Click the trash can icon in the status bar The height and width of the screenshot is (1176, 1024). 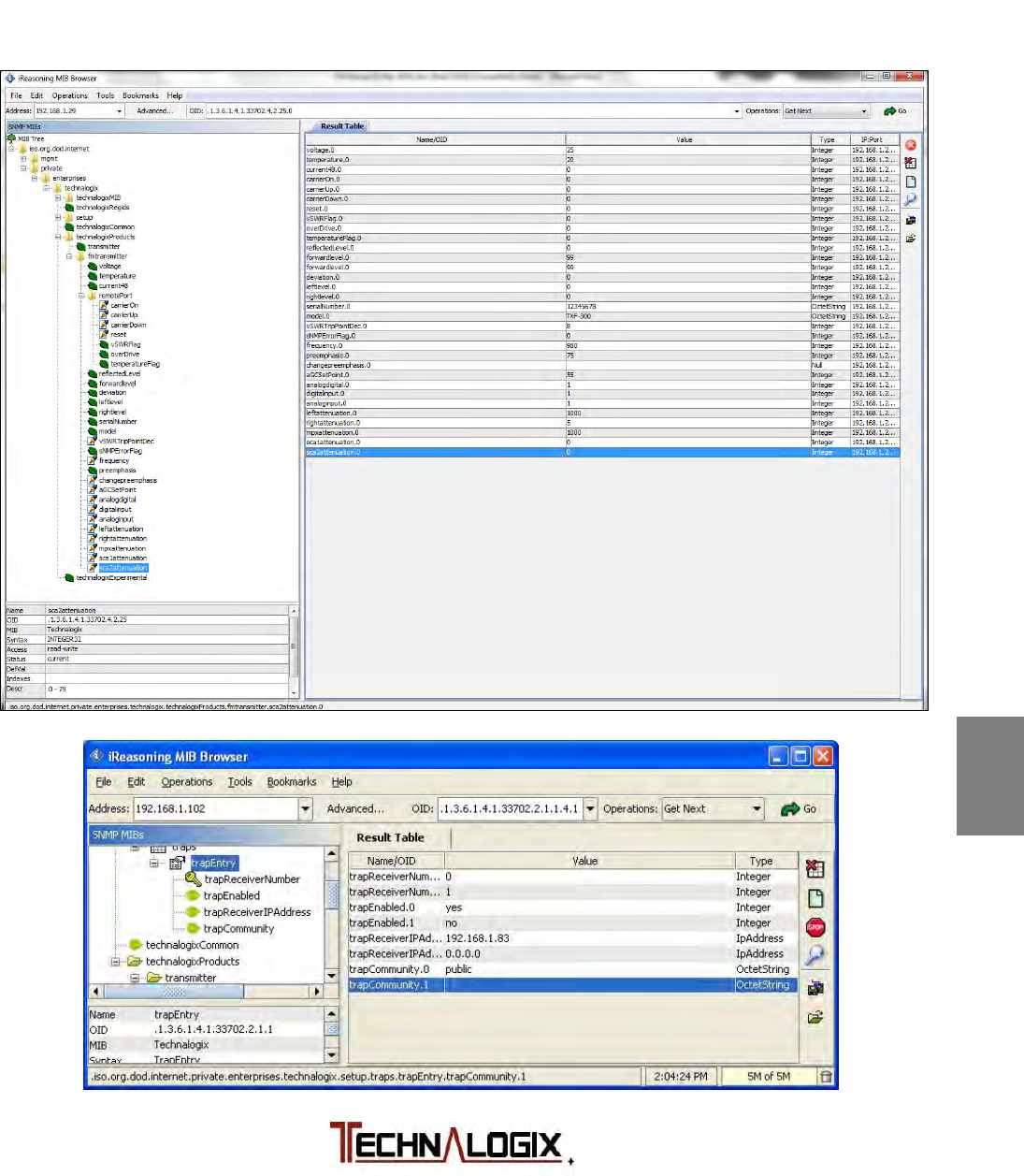pos(827,1077)
